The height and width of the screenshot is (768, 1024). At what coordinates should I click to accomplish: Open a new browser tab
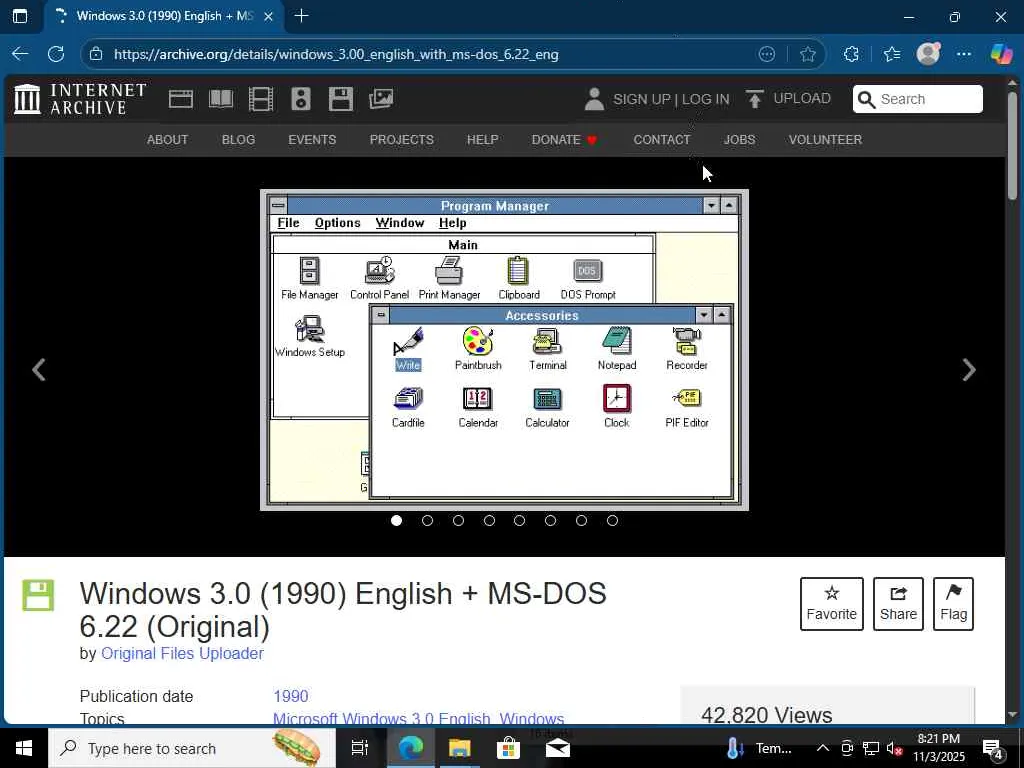(301, 16)
